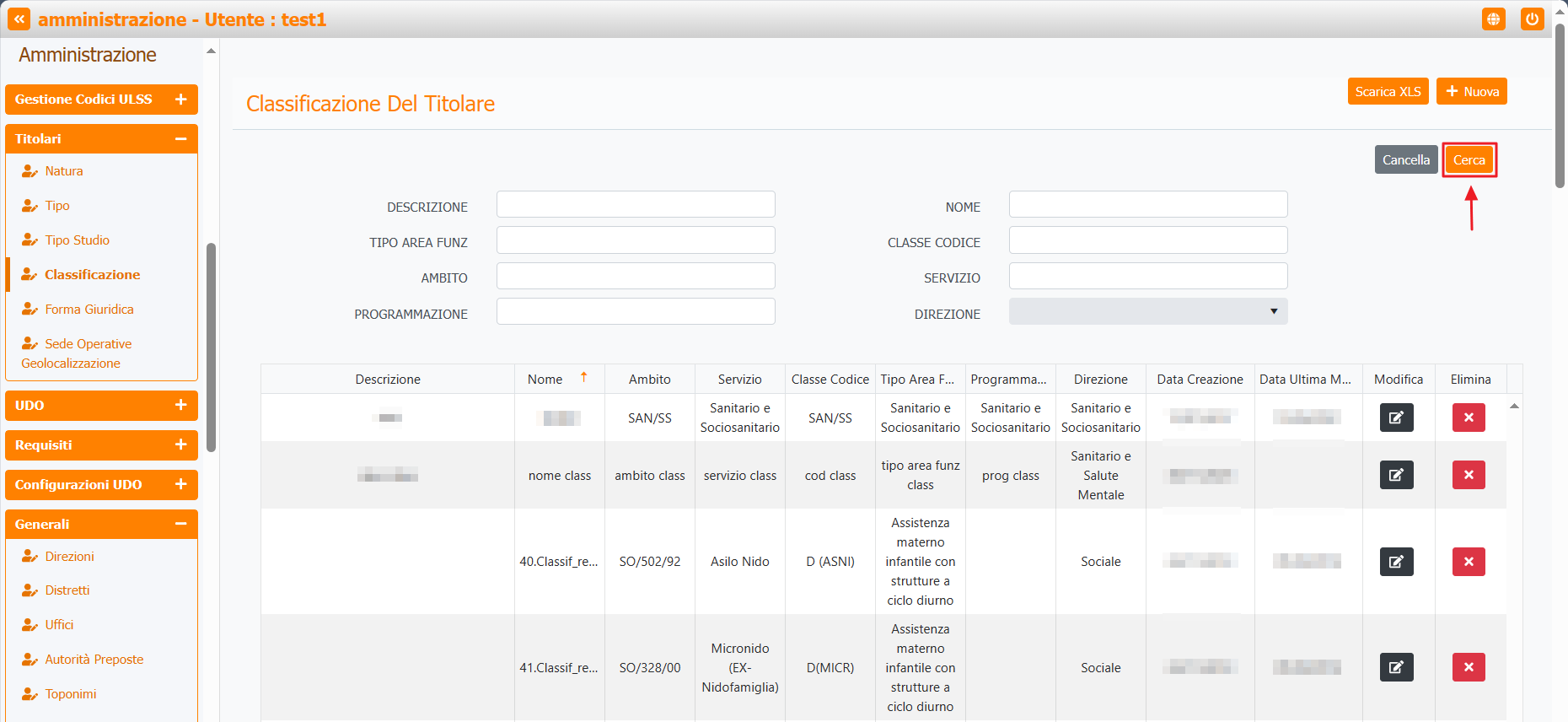Screen dimensions: 1568x722
Task: Click the power logout icon
Action: click(1532, 19)
